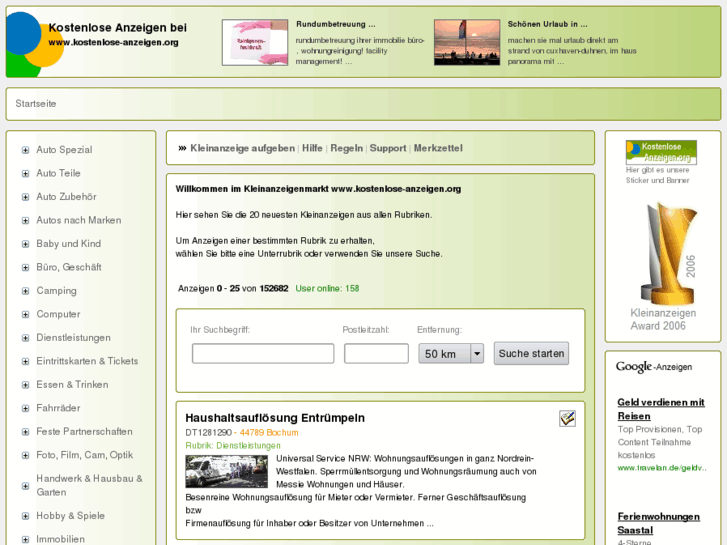
Task: Click the site logo circles icon
Action: pyautogui.click(x=33, y=44)
